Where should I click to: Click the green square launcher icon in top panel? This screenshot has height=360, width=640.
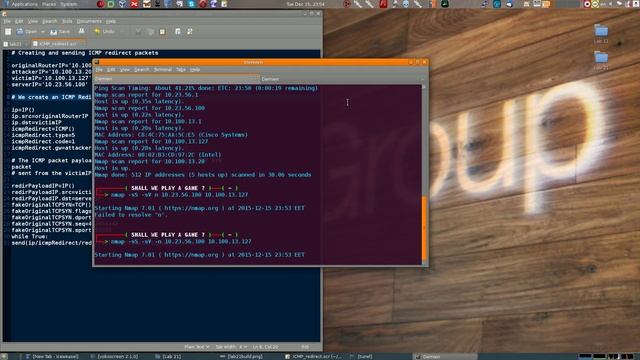(x=111, y=4)
